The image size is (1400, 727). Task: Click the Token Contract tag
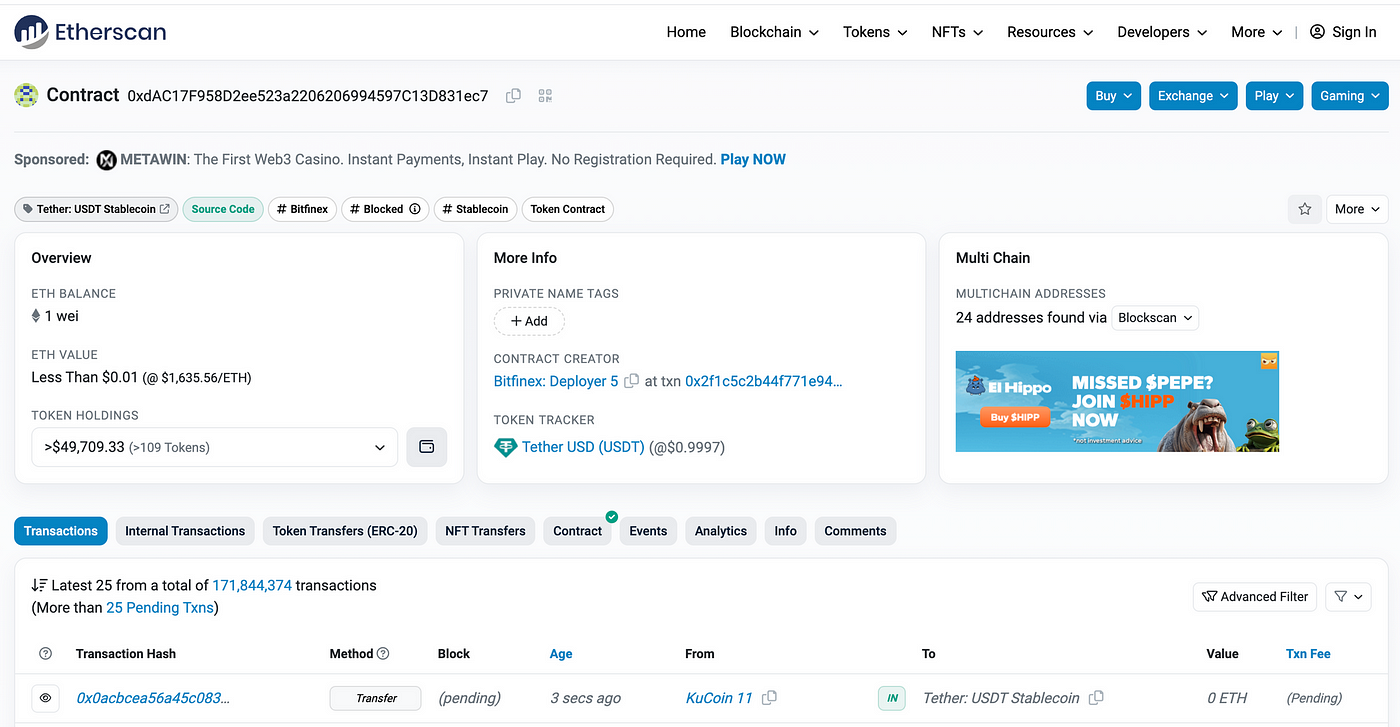pos(567,209)
